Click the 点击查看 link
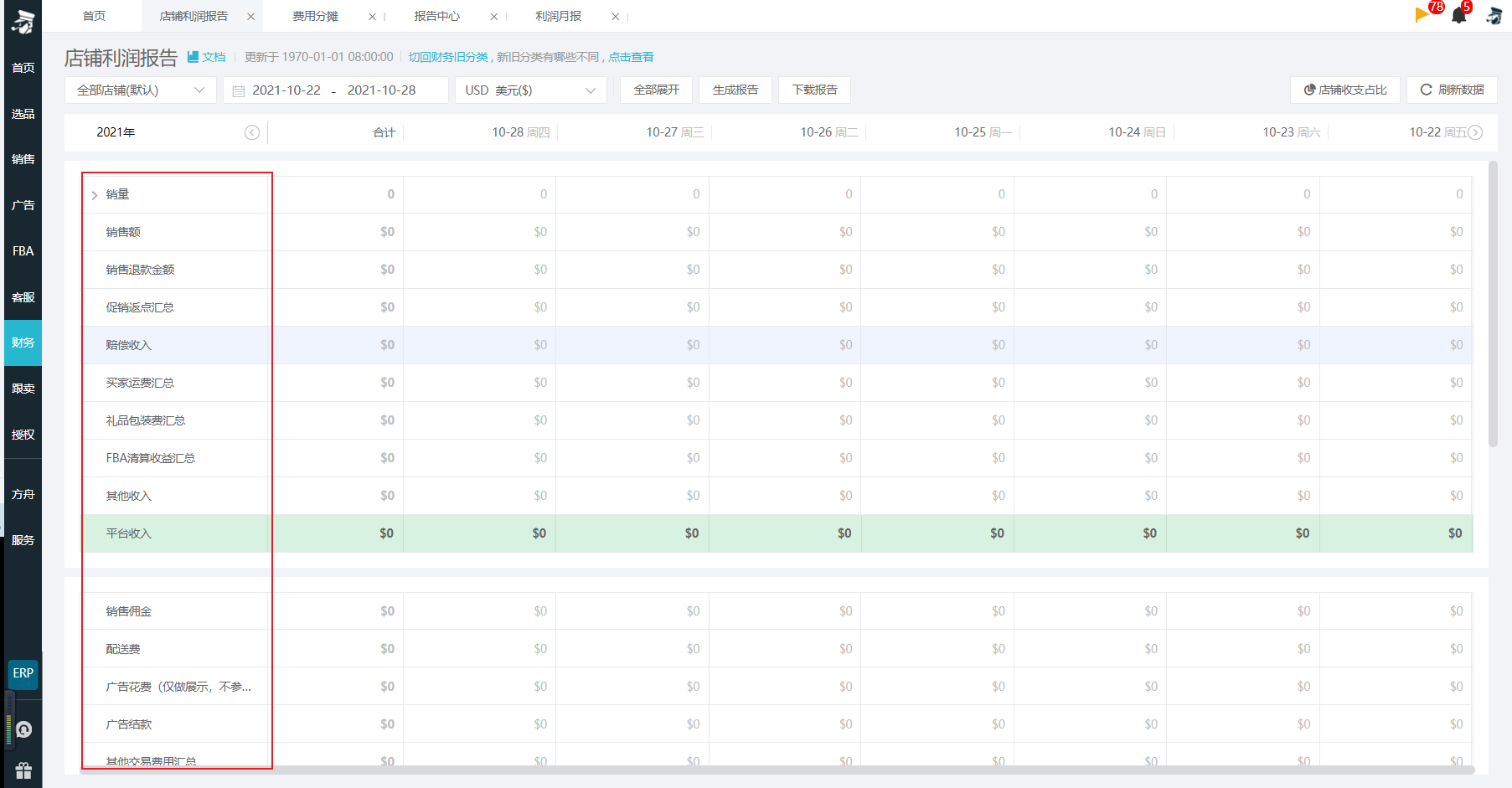The image size is (1512, 788). point(631,57)
